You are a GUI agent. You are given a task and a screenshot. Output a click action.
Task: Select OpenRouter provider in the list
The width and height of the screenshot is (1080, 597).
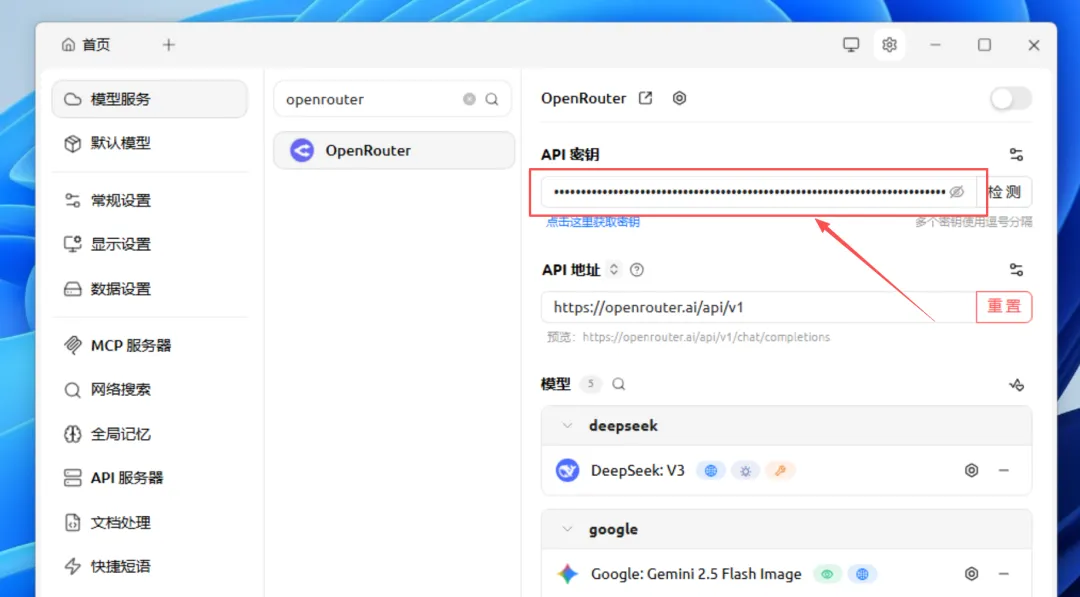pos(394,150)
